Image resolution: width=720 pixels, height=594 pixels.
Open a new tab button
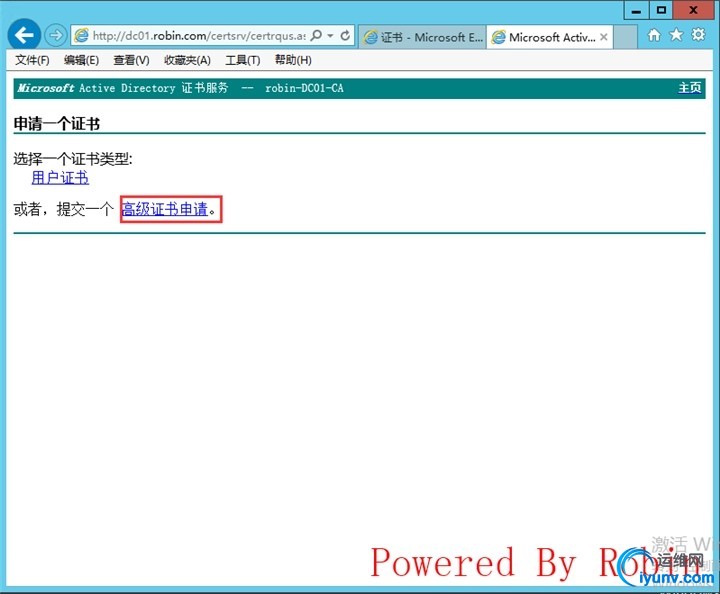tap(625, 37)
